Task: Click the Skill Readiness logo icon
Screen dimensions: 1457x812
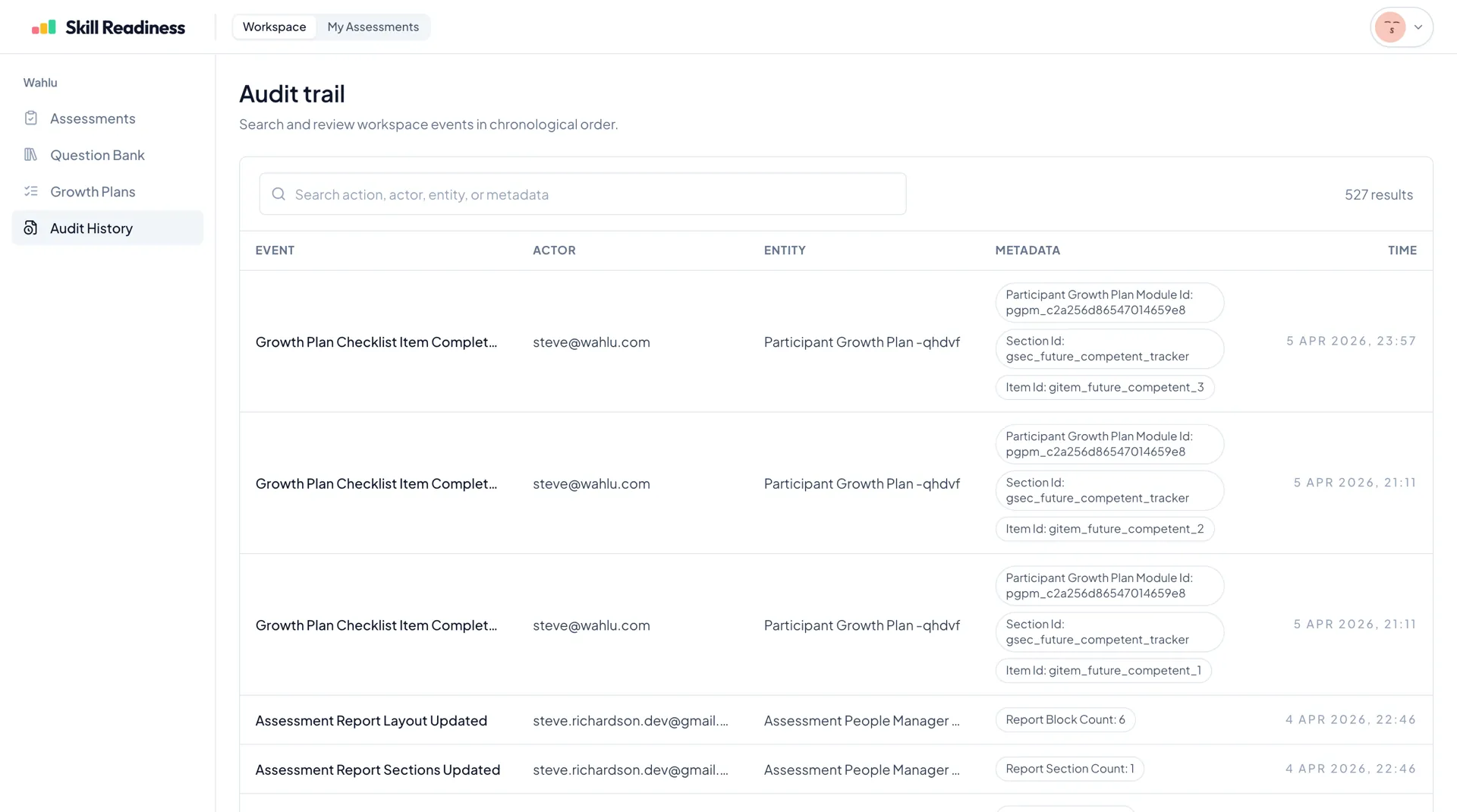Action: 43,27
